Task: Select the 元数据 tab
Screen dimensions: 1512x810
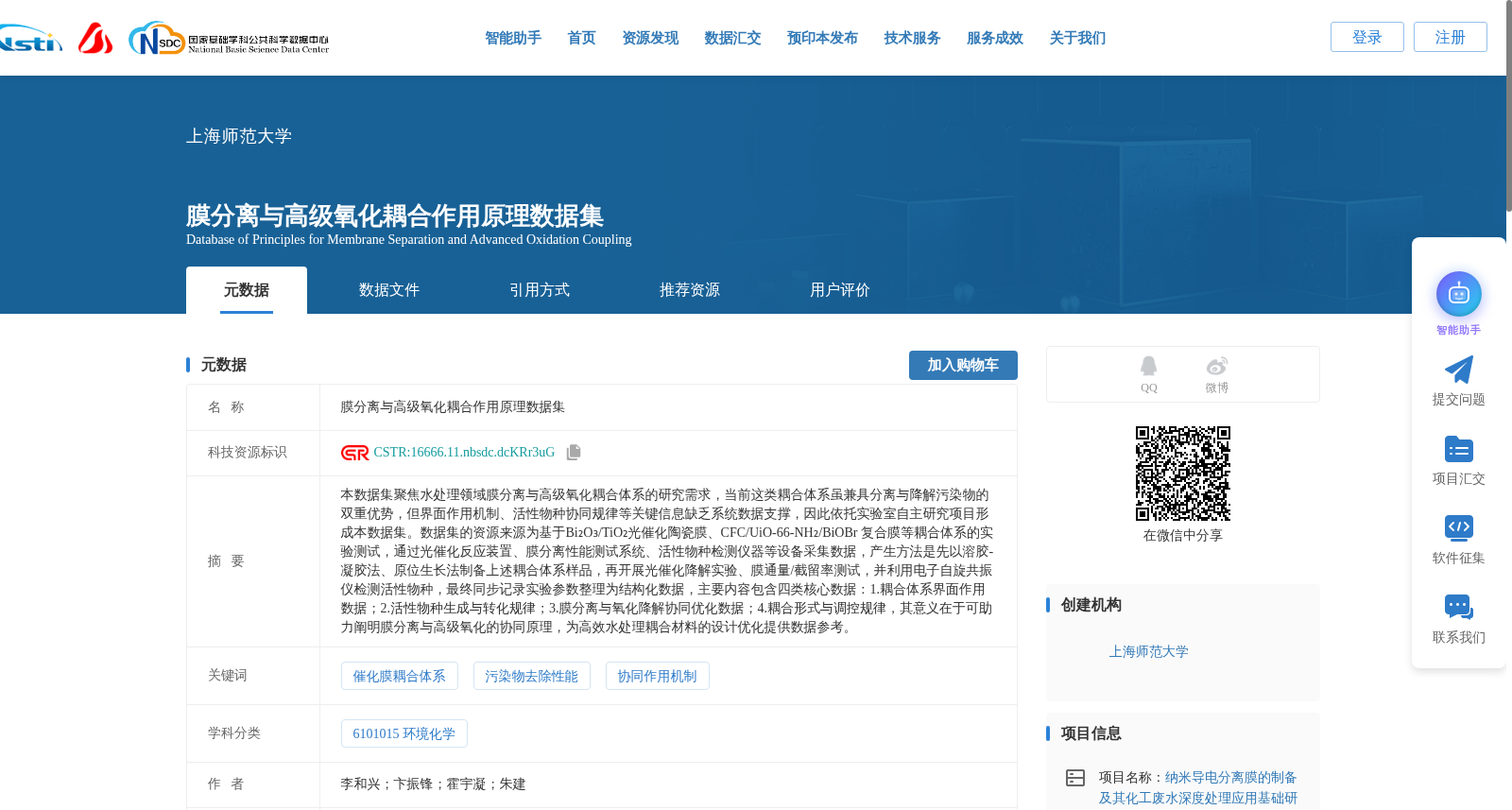Action: tap(247, 290)
